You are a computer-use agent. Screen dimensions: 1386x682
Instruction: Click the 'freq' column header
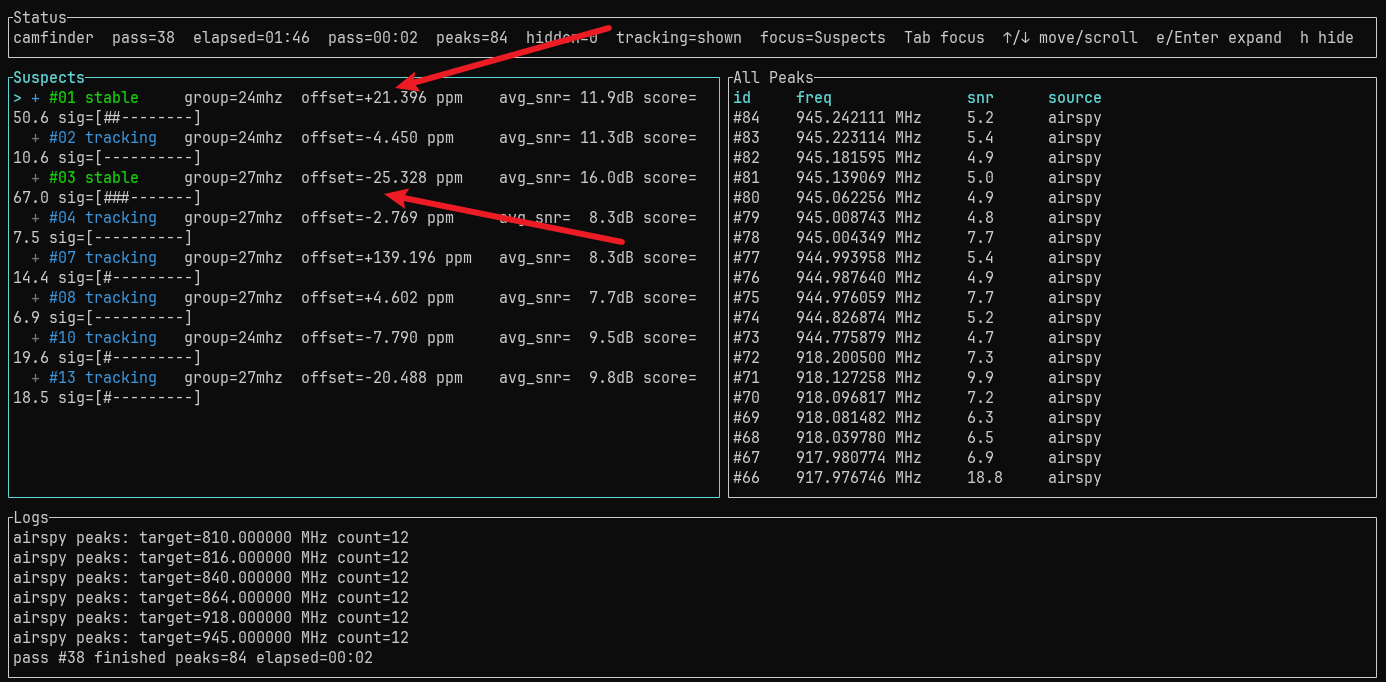click(x=814, y=98)
